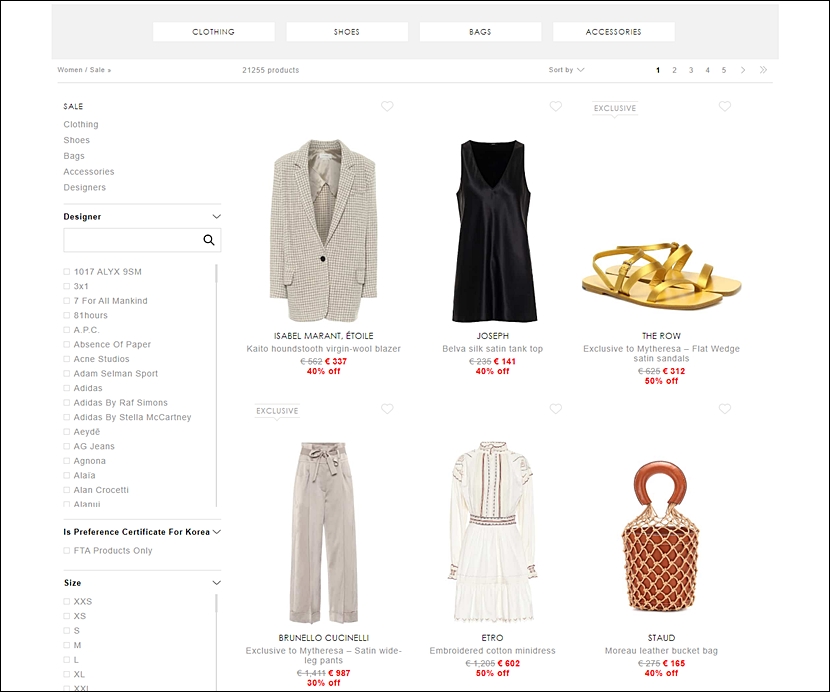Click the heart on Etro minidress
830x692 pixels.
(x=555, y=409)
